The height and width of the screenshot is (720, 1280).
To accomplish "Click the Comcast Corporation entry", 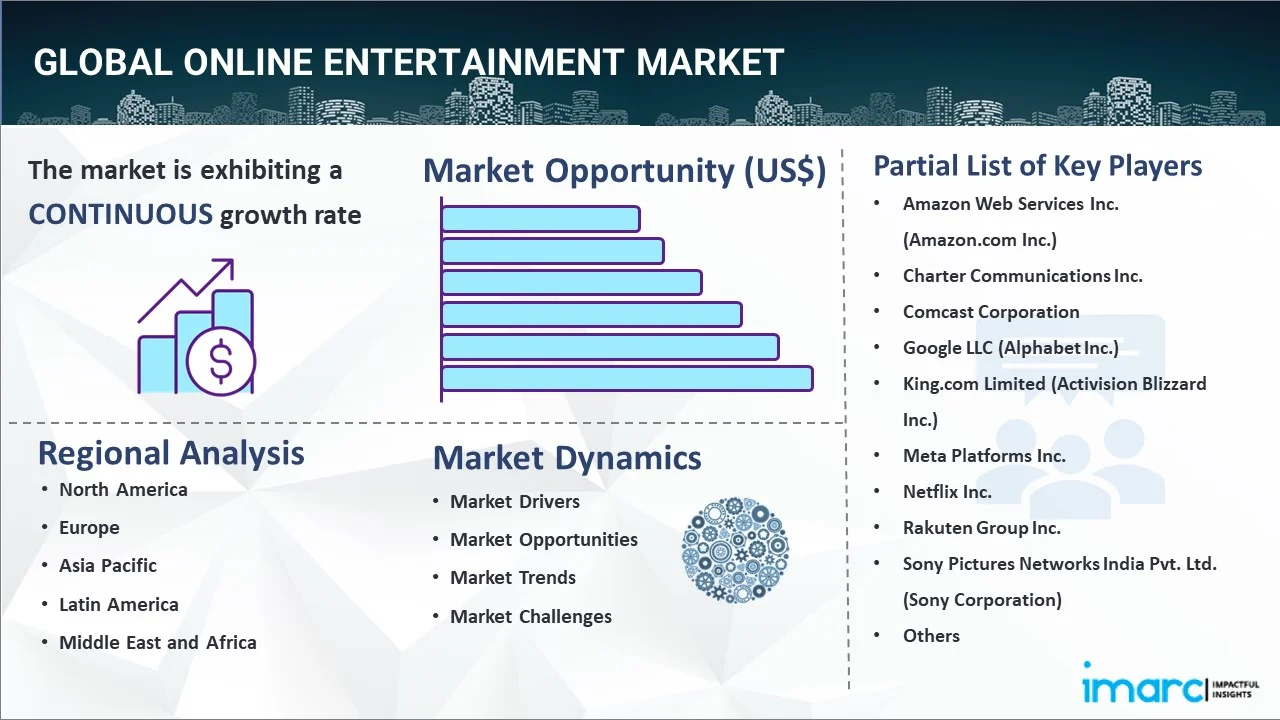I will (x=991, y=311).
